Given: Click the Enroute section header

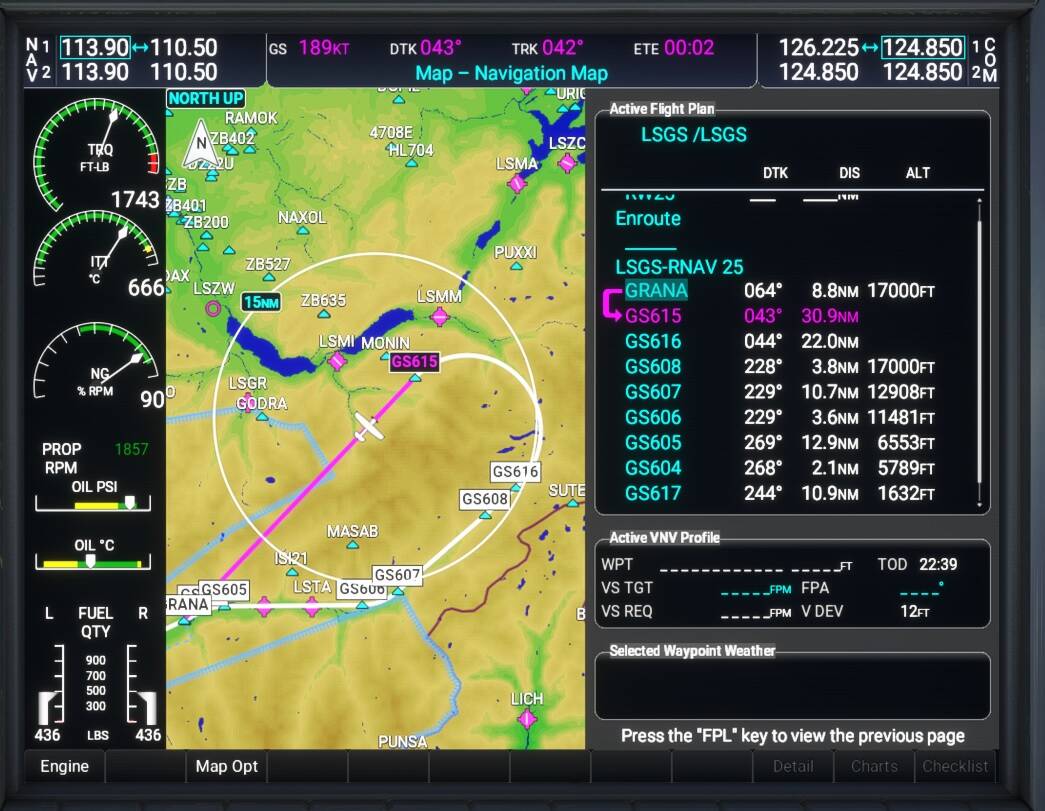Looking at the screenshot, I should (648, 219).
